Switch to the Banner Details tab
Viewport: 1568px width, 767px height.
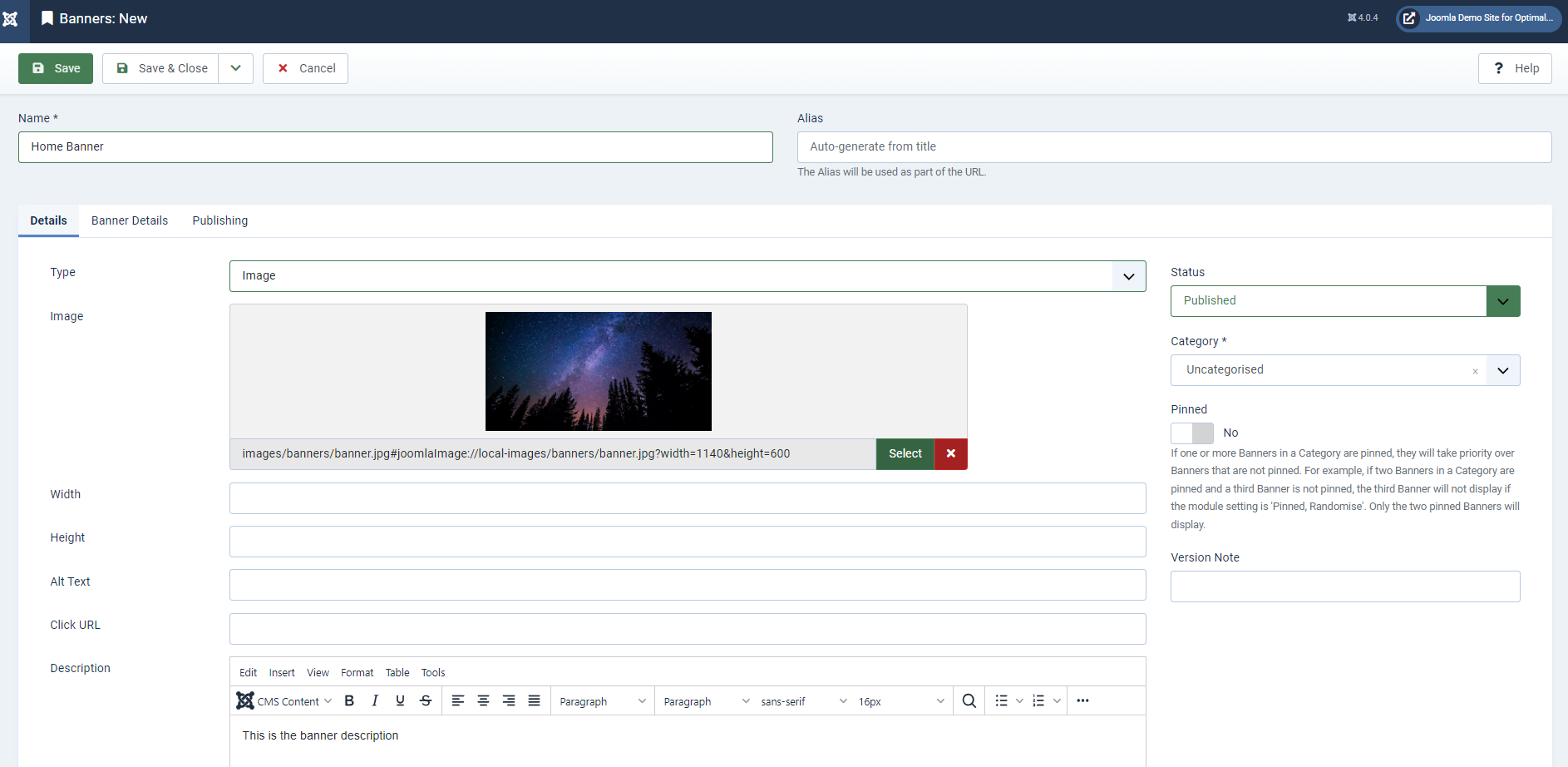click(x=130, y=220)
